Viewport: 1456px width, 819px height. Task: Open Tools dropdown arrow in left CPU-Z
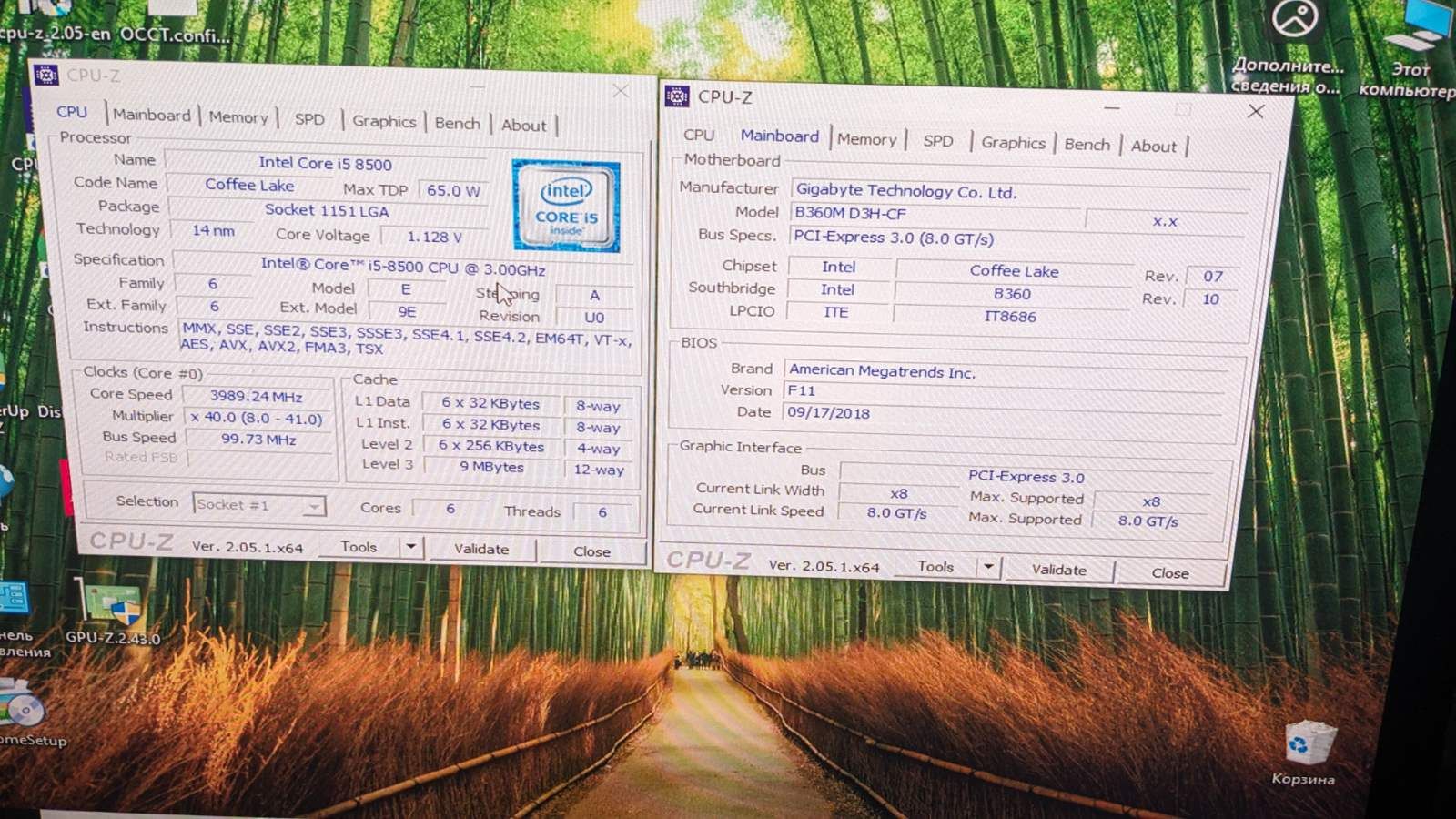click(x=411, y=547)
